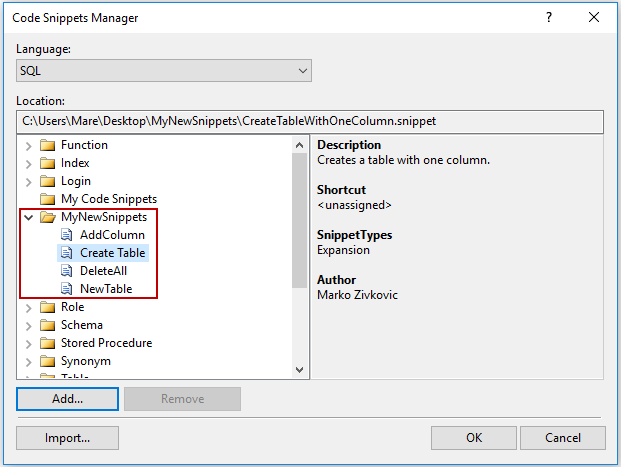Collapse the MyNewSnippets folder
Image resolution: width=621 pixels, height=467 pixels.
[x=28, y=217]
